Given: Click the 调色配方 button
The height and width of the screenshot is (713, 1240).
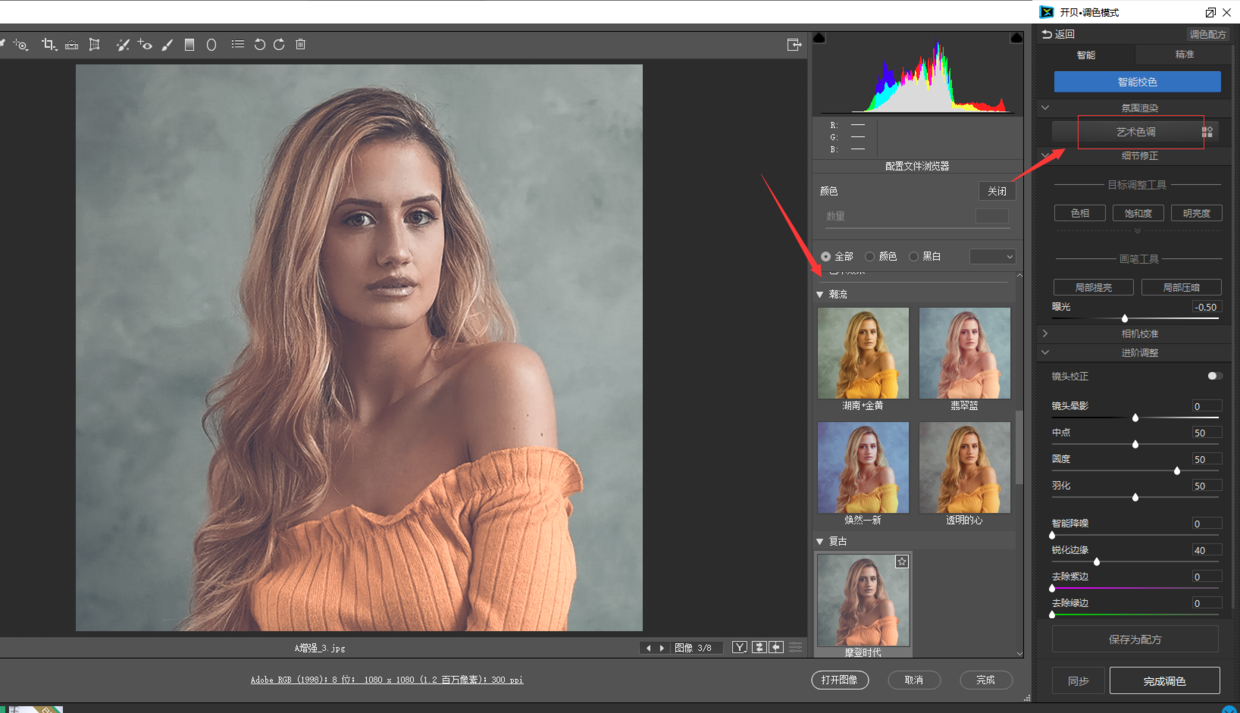Looking at the screenshot, I should coord(1207,34).
